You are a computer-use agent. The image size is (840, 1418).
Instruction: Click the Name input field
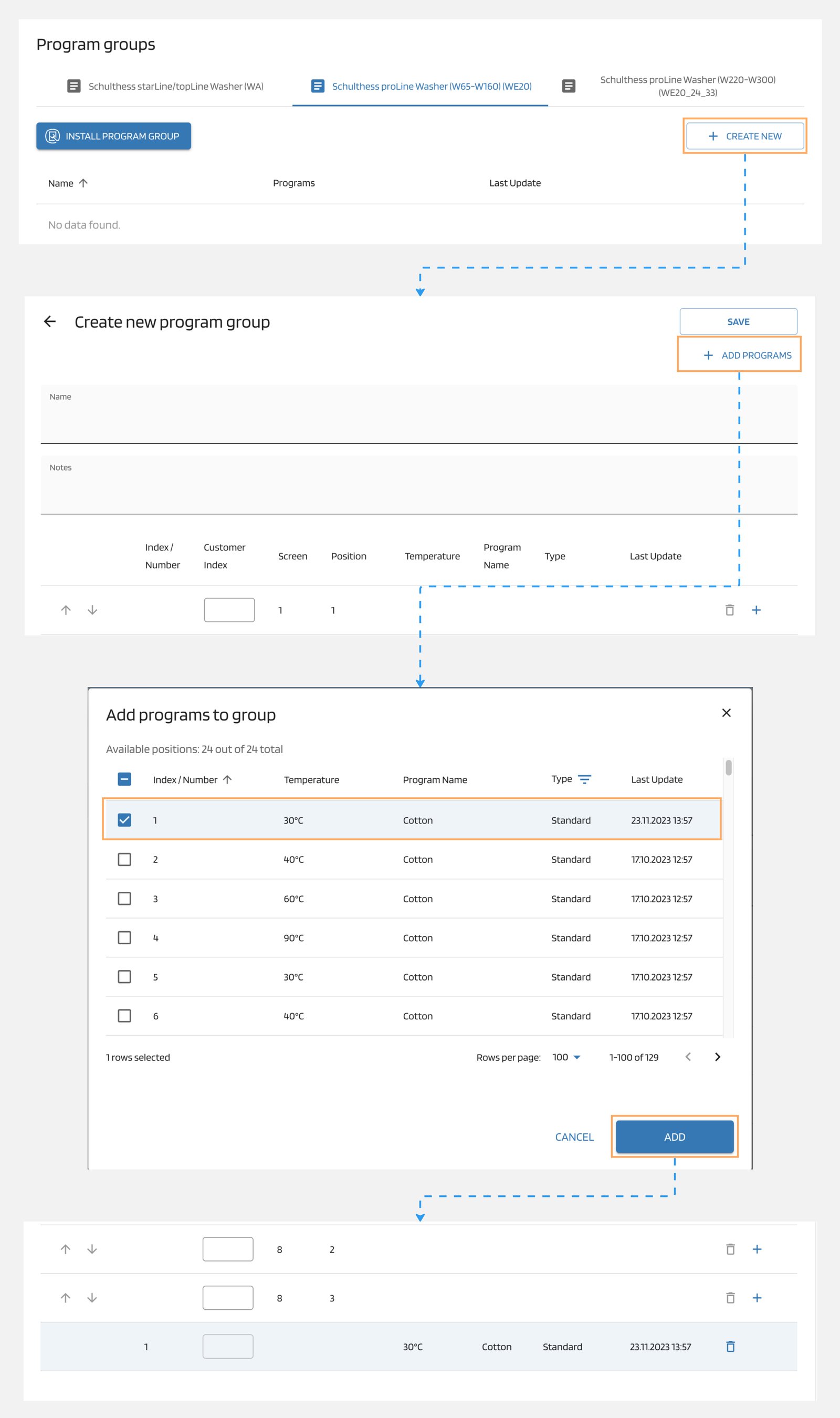pos(419,419)
